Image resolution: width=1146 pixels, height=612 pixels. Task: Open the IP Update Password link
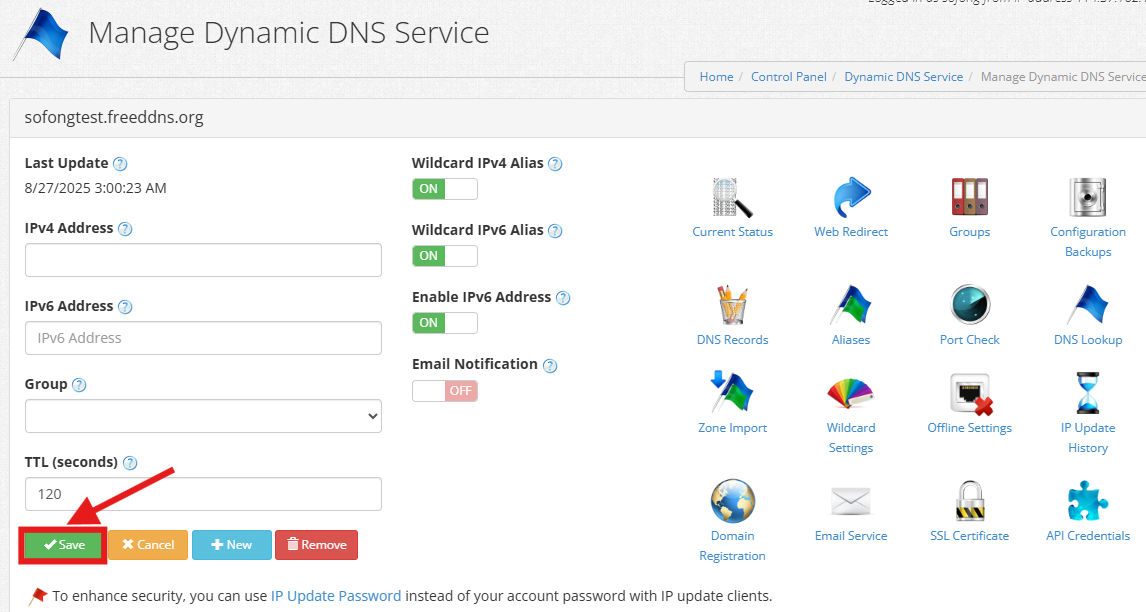coord(336,596)
